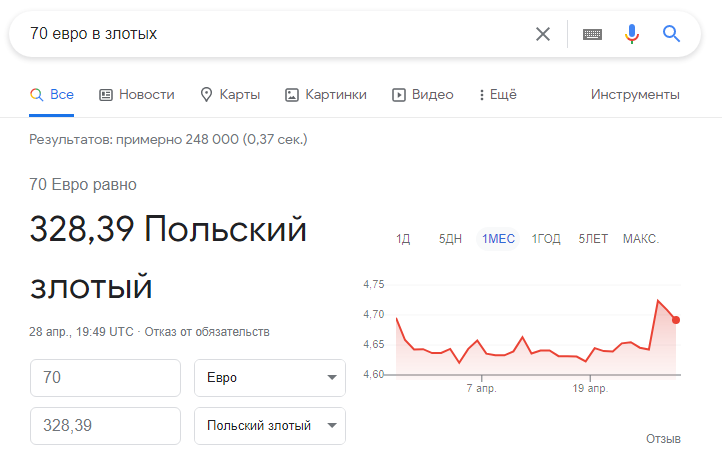Open the on-screen keyboard icon
Viewport: 722px width, 471px height.
pyautogui.click(x=592, y=34)
